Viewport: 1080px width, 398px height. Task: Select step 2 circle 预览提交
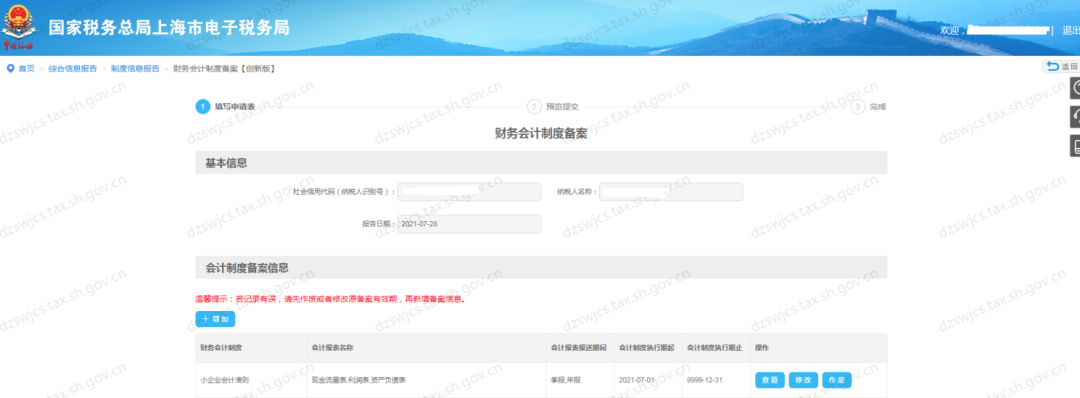[533, 107]
